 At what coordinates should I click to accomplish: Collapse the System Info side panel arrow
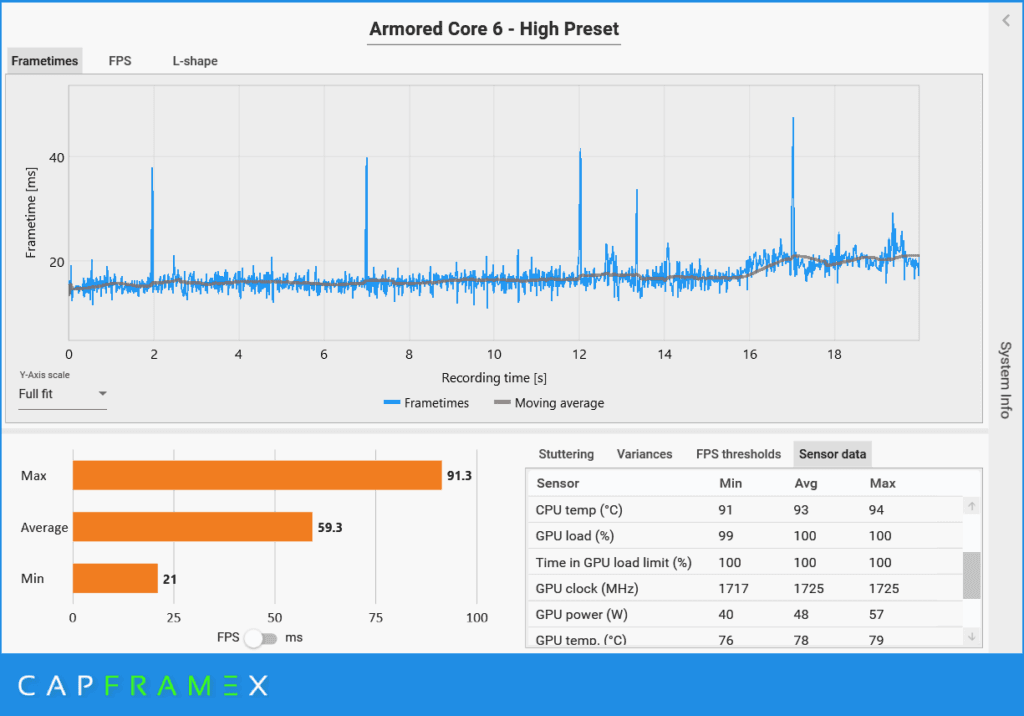tap(1006, 20)
